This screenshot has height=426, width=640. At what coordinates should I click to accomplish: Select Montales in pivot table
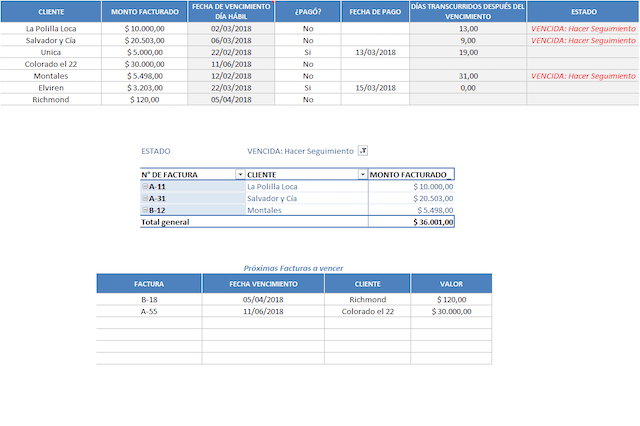264,210
